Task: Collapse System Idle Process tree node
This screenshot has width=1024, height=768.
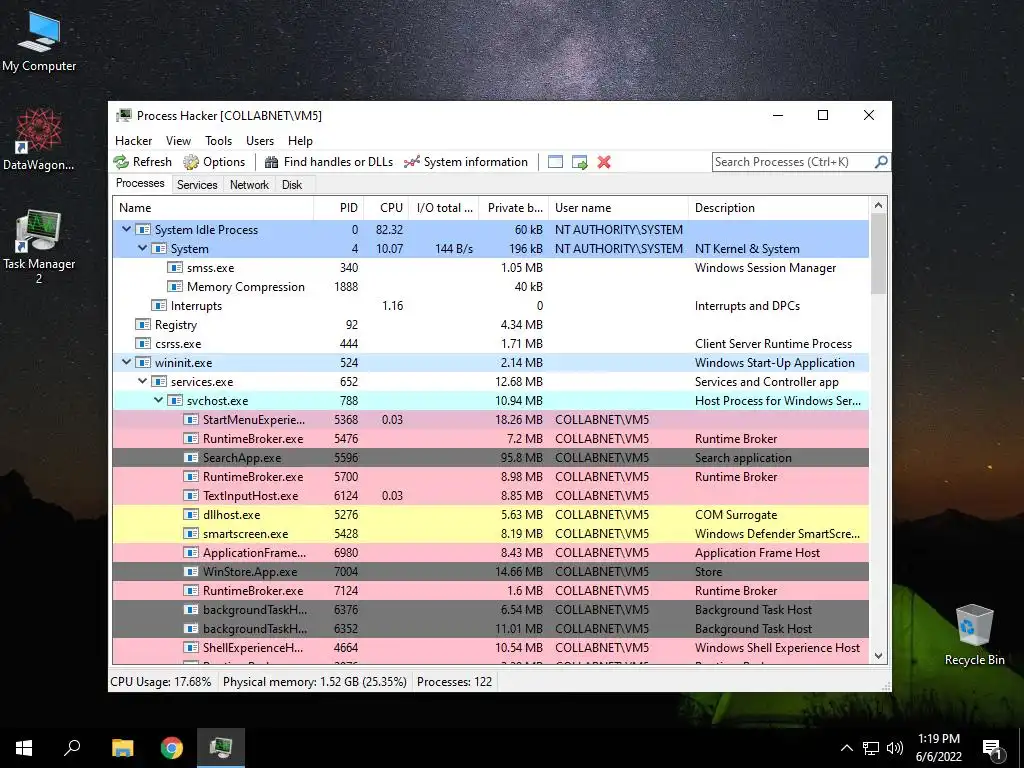Action: (x=127, y=229)
